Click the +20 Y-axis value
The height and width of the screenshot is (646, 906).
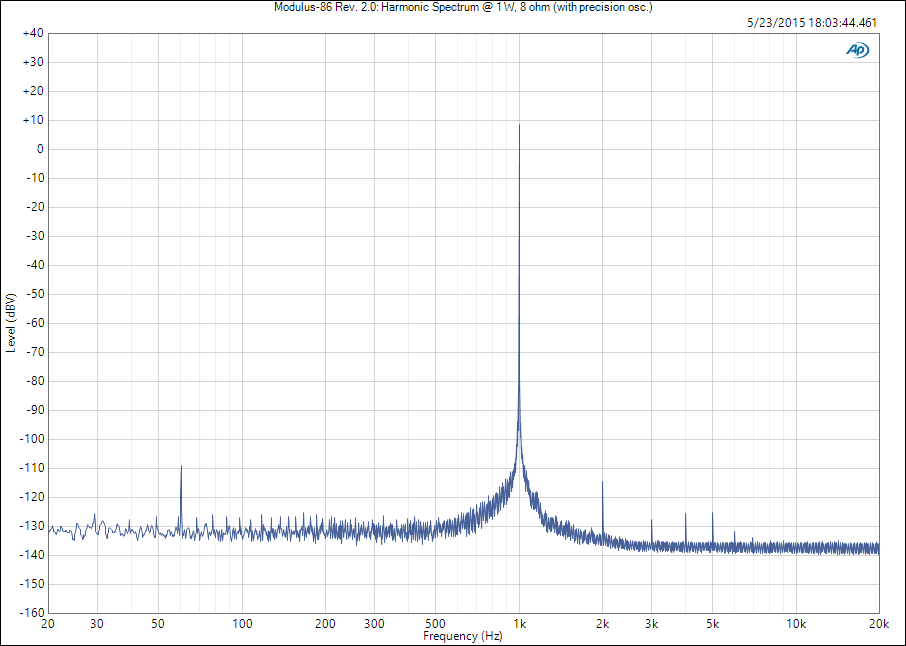33,91
